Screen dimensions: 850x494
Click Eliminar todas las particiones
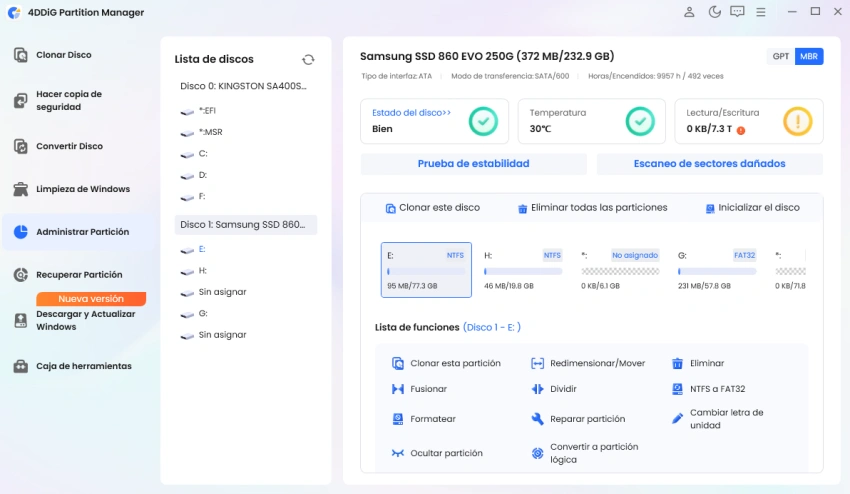[x=593, y=208]
